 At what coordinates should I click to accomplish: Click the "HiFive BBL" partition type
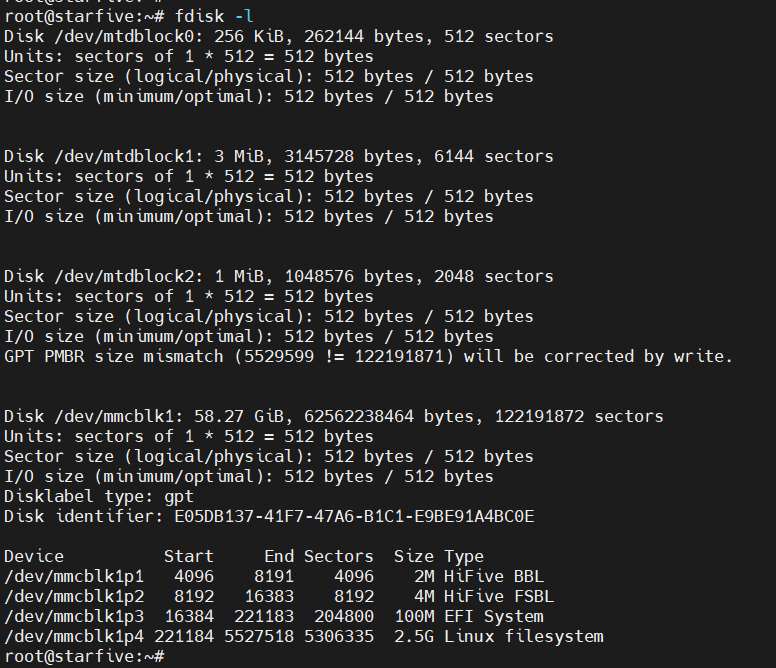click(x=494, y=576)
